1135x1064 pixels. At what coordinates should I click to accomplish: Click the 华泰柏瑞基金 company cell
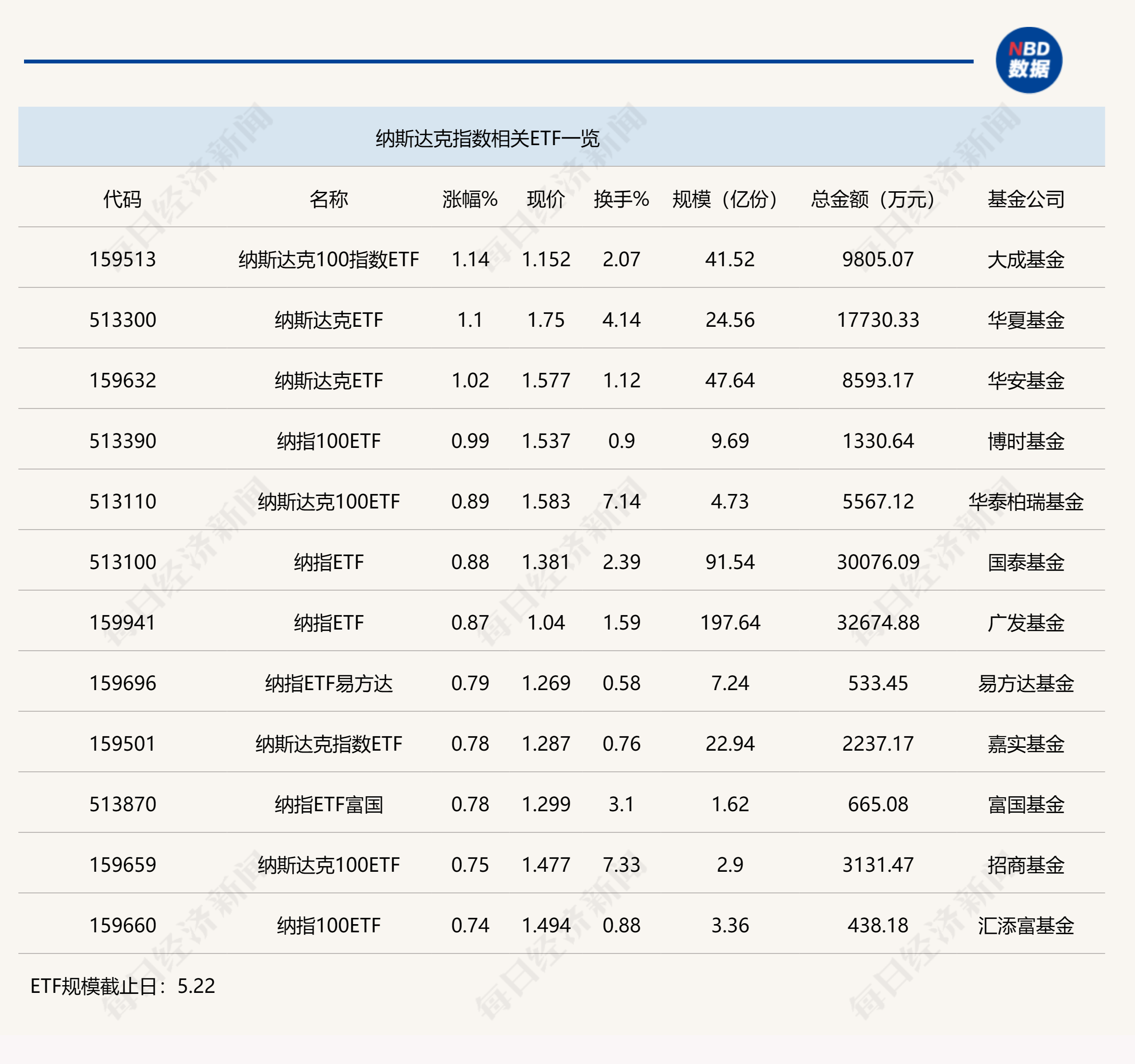pyautogui.click(x=1025, y=501)
